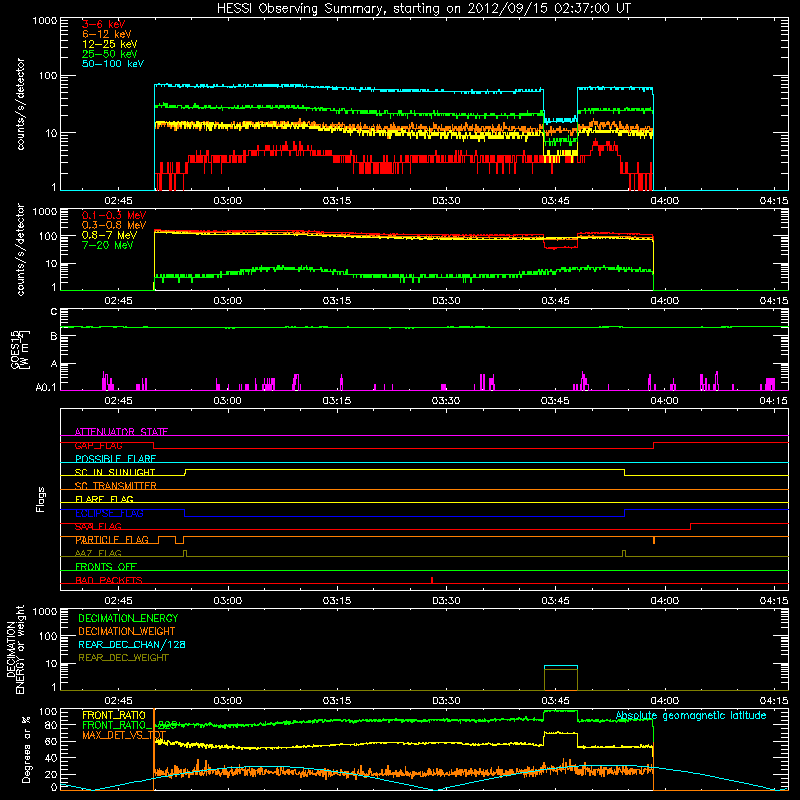Image resolution: width=800 pixels, height=800 pixels.
Task: Click the GOES15 axis label
Action: click(x=20, y=349)
